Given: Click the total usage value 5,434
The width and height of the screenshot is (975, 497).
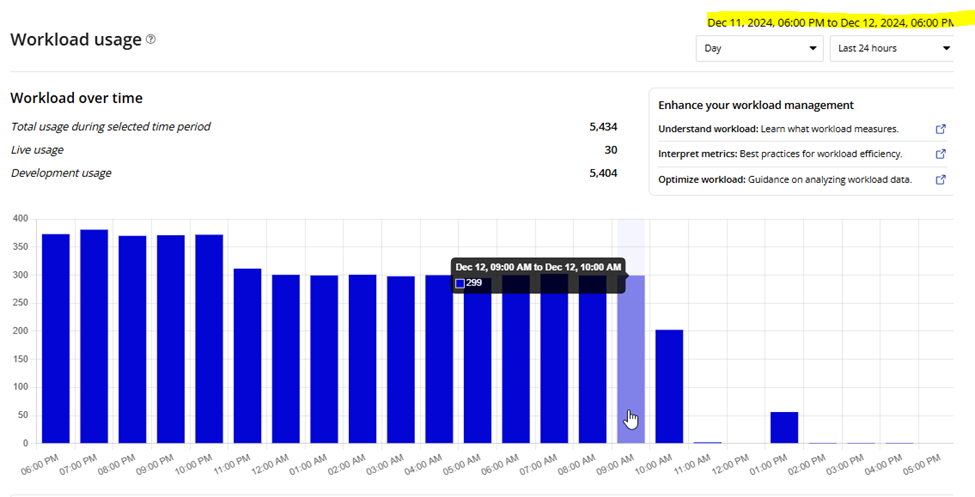Looking at the screenshot, I should click(603, 126).
